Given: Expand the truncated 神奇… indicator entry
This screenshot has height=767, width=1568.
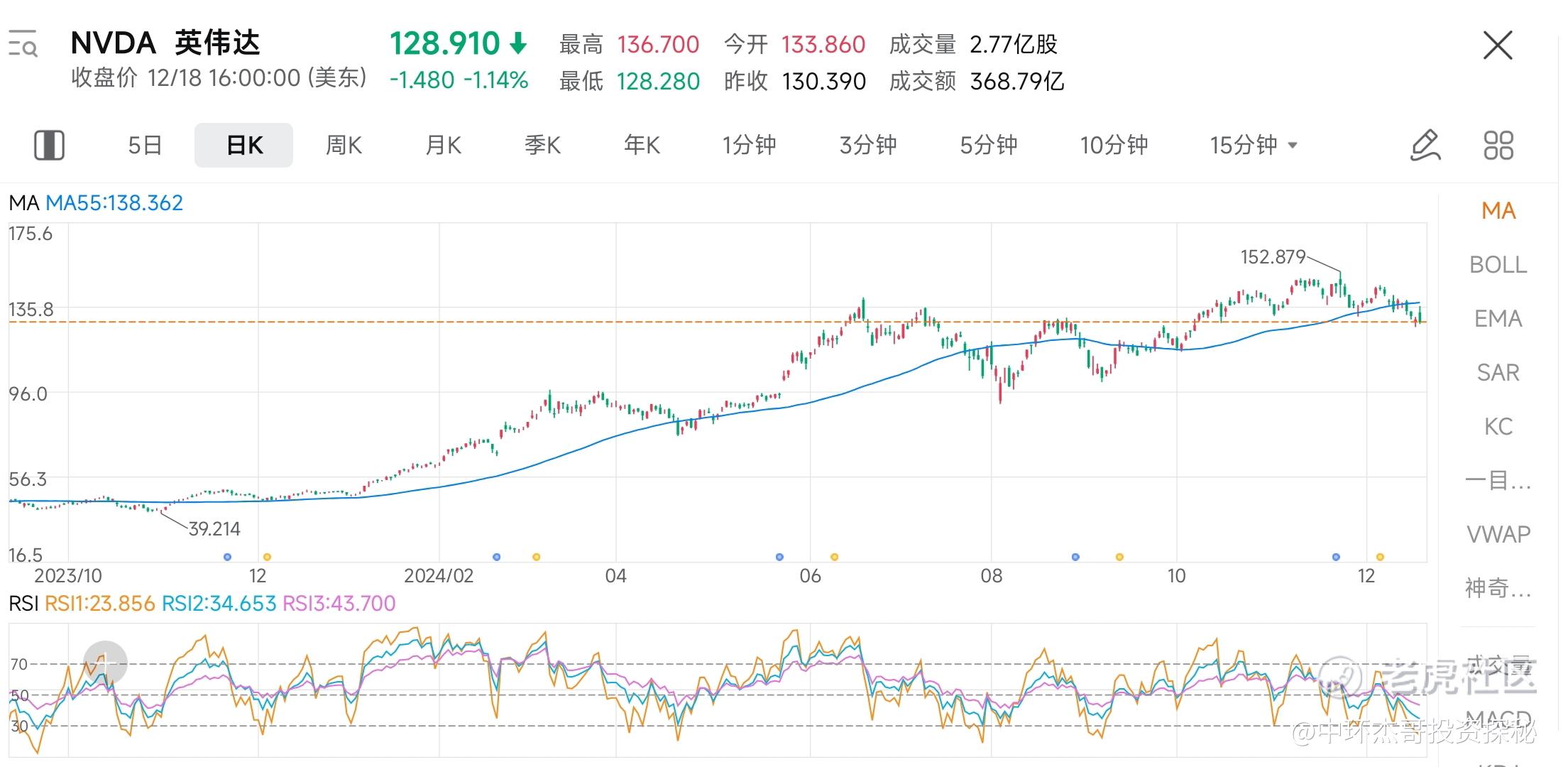Looking at the screenshot, I should 1498,587.
